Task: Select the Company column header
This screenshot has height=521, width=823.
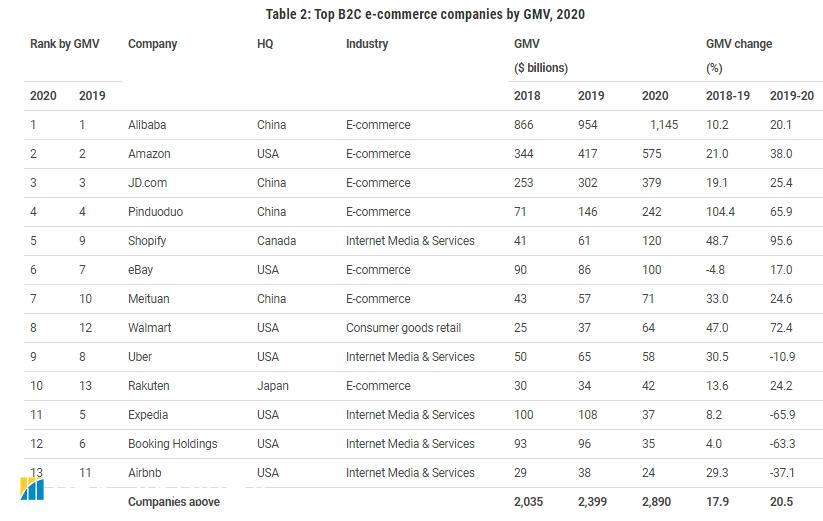Action: (152, 44)
